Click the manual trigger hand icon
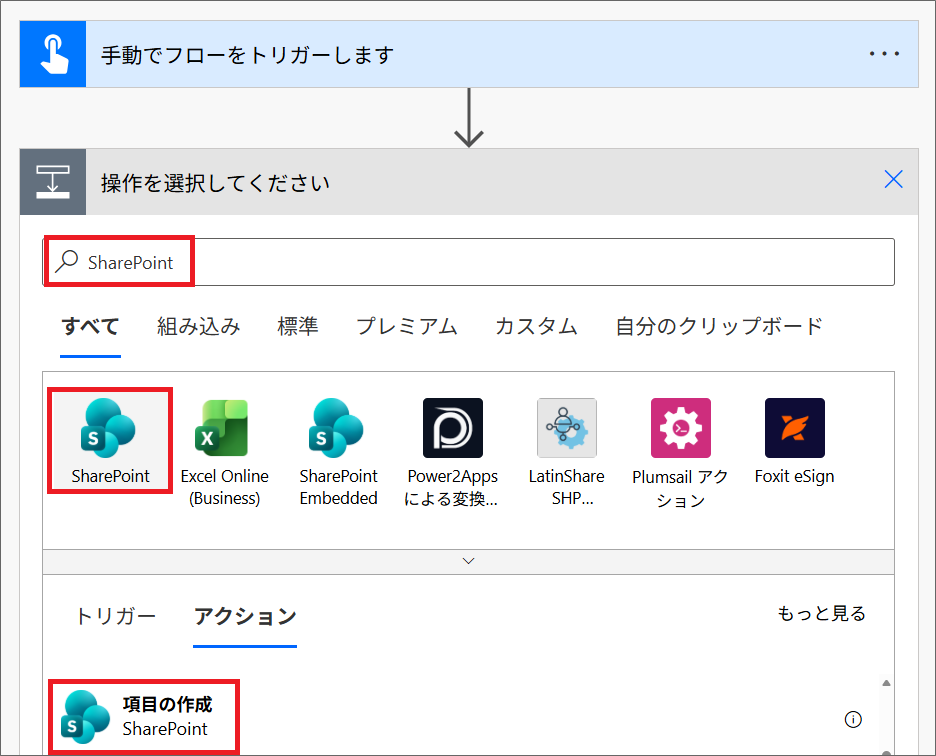Viewport: 936px width, 756px height. pos(53,54)
